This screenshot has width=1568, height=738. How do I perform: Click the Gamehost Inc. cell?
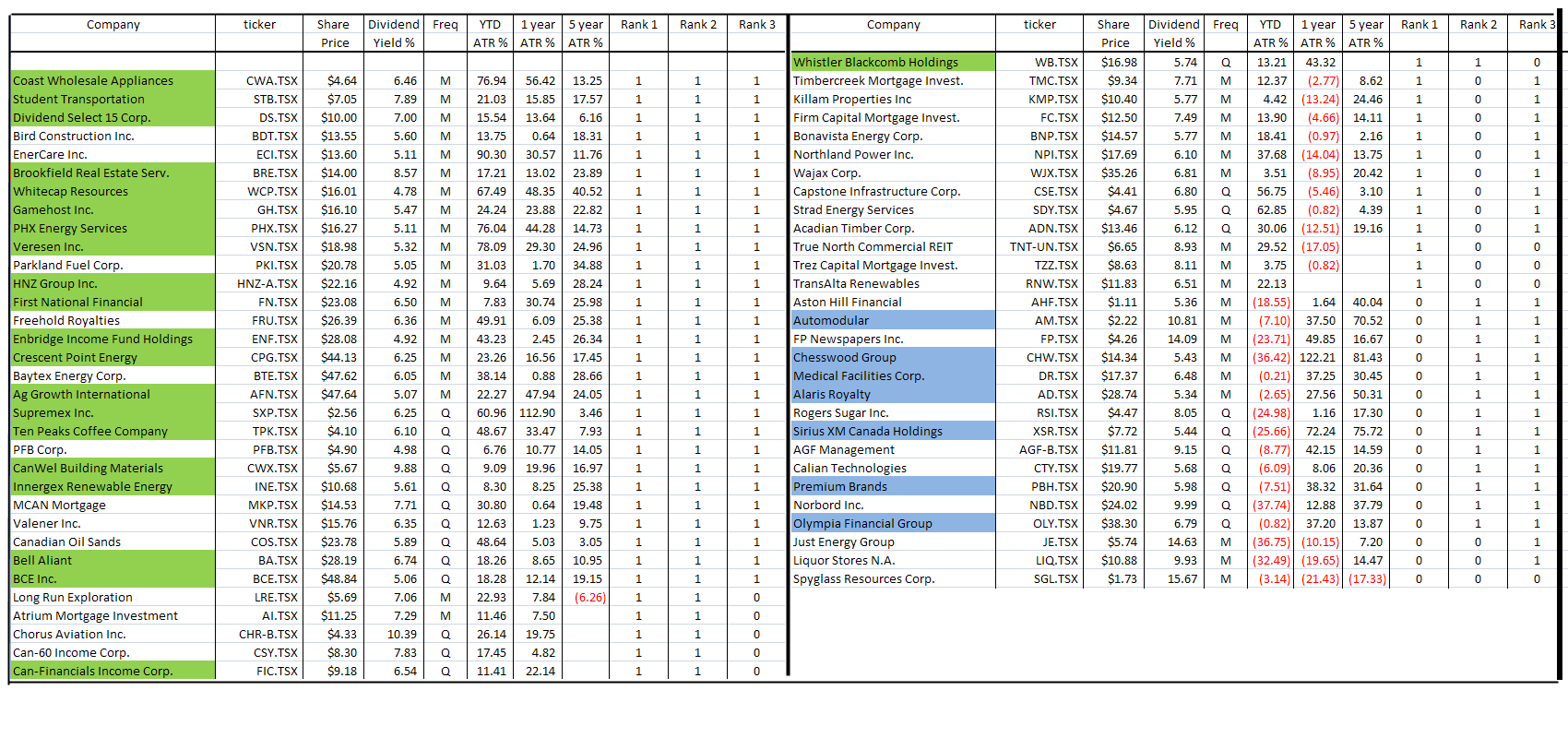(113, 209)
